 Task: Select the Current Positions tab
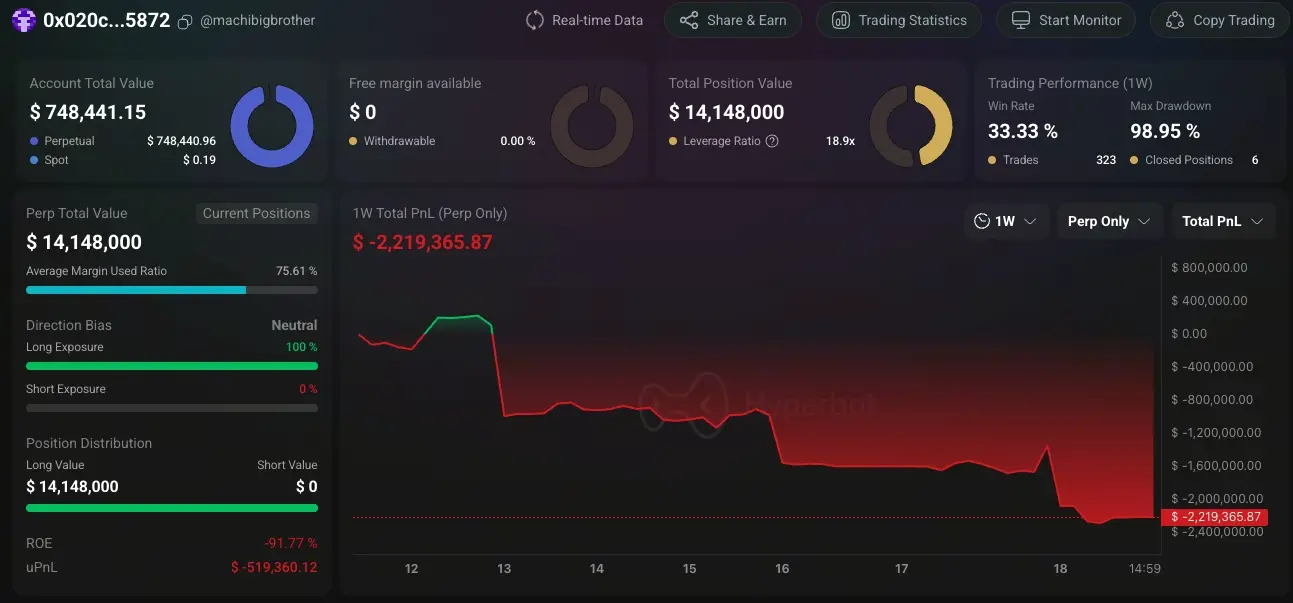[256, 213]
